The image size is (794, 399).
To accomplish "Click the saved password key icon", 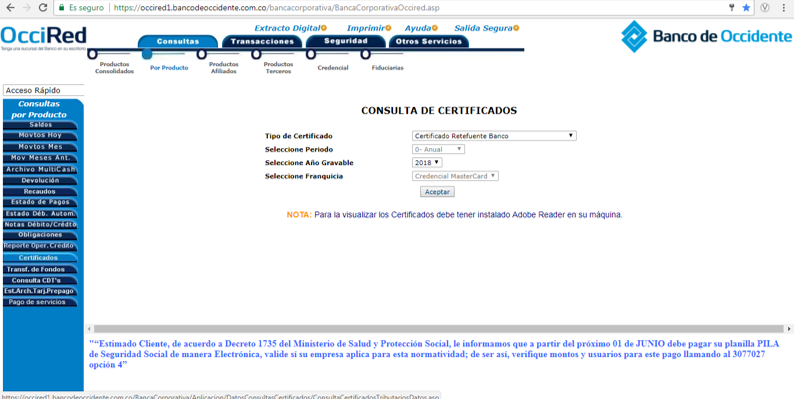I will point(732,8).
